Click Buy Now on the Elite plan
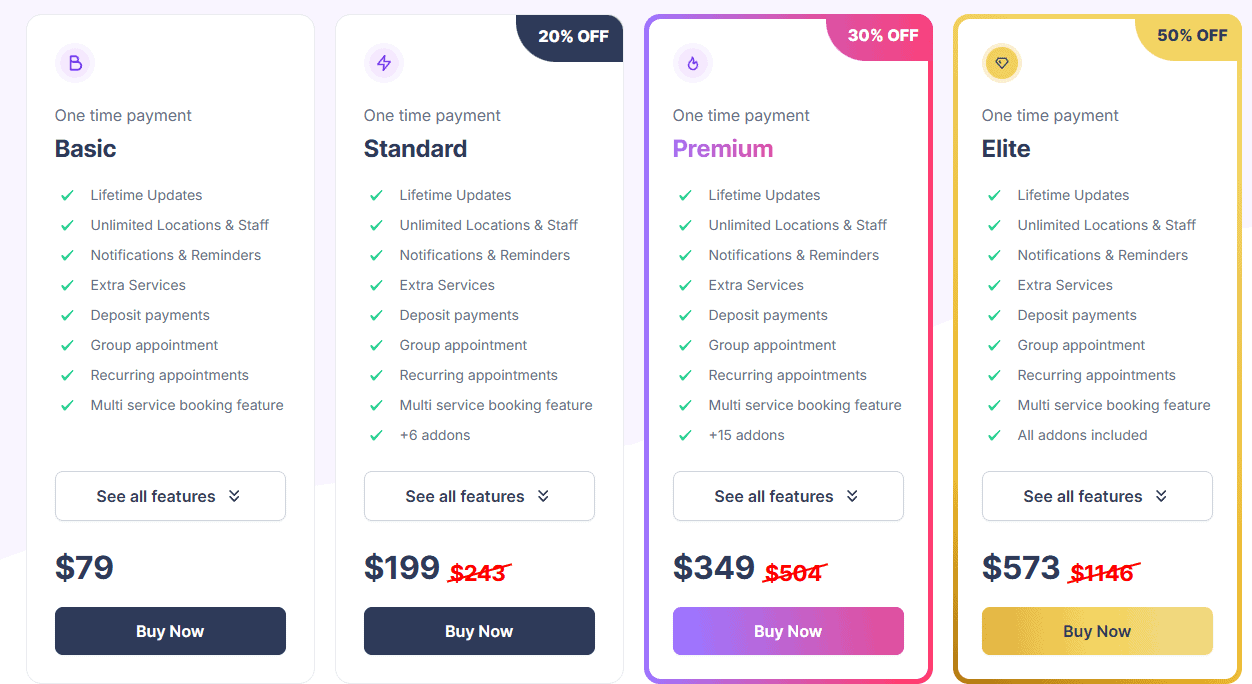 1097,631
